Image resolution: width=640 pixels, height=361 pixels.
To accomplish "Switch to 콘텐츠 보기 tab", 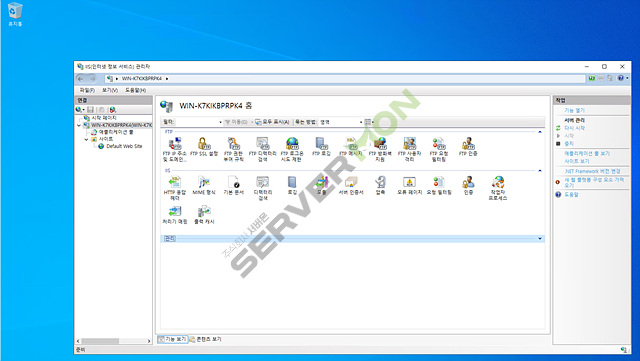I will point(205,339).
